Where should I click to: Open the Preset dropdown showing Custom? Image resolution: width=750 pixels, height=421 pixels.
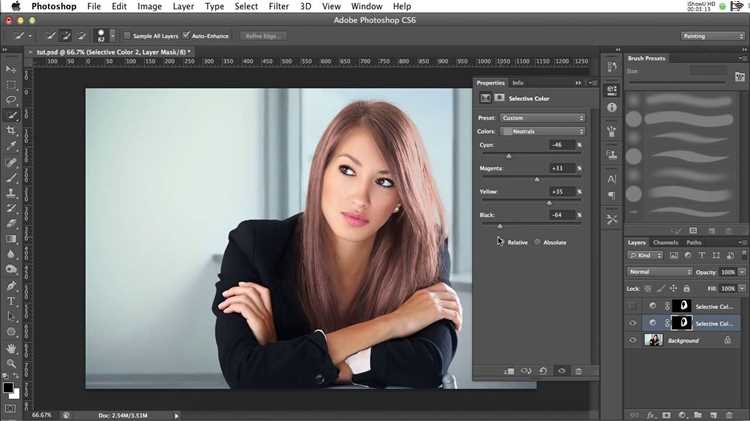[543, 118]
